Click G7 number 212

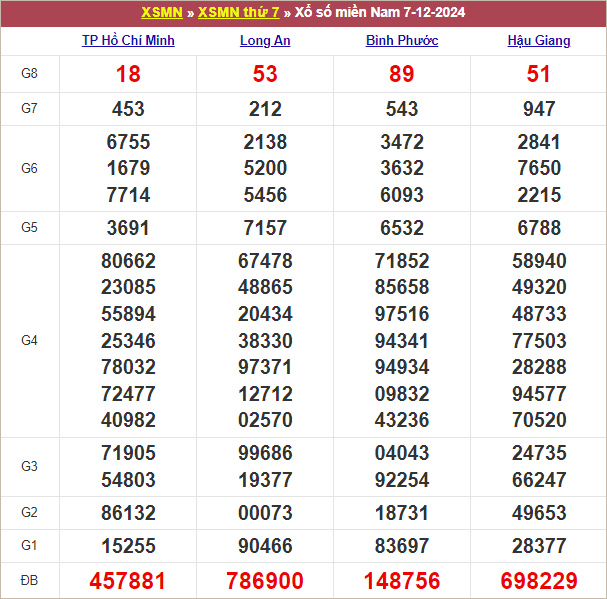tap(265, 109)
